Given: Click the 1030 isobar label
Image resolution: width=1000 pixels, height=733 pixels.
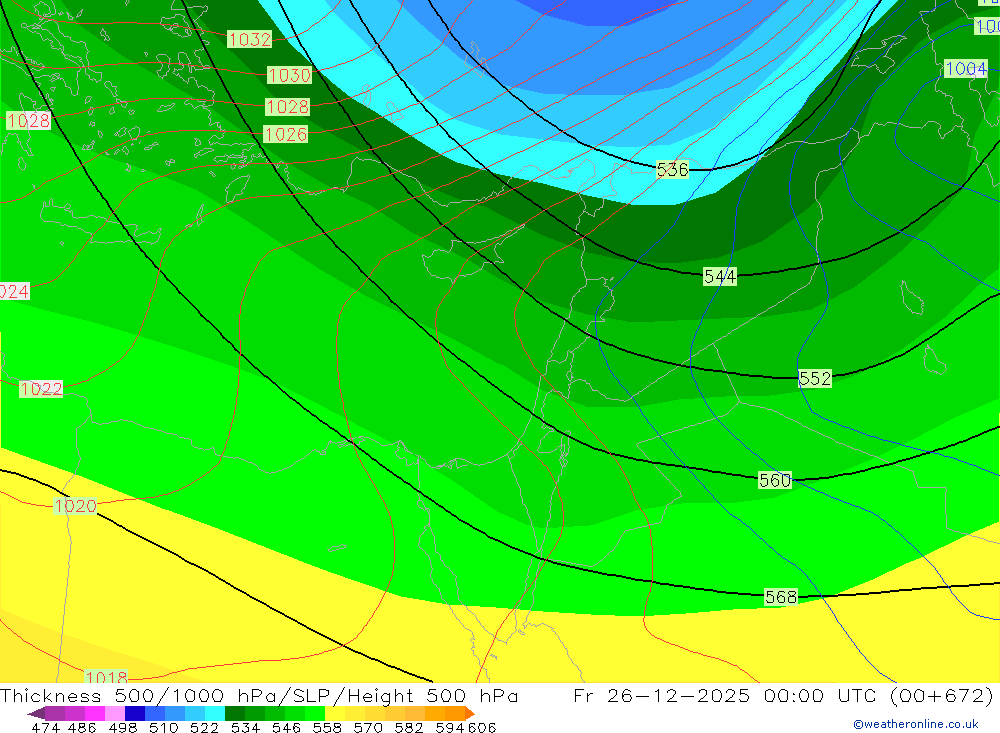Looking at the screenshot, I should 289,75.
